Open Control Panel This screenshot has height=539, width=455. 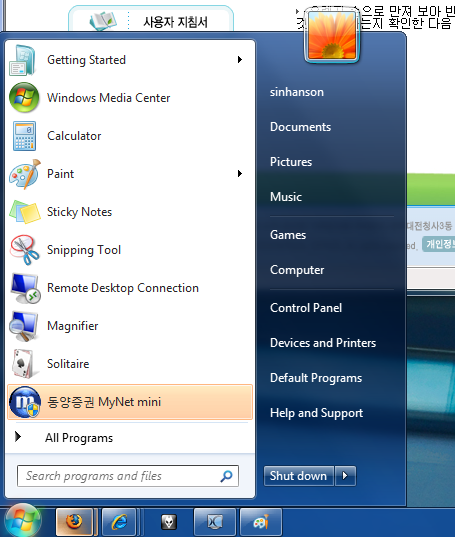click(306, 308)
